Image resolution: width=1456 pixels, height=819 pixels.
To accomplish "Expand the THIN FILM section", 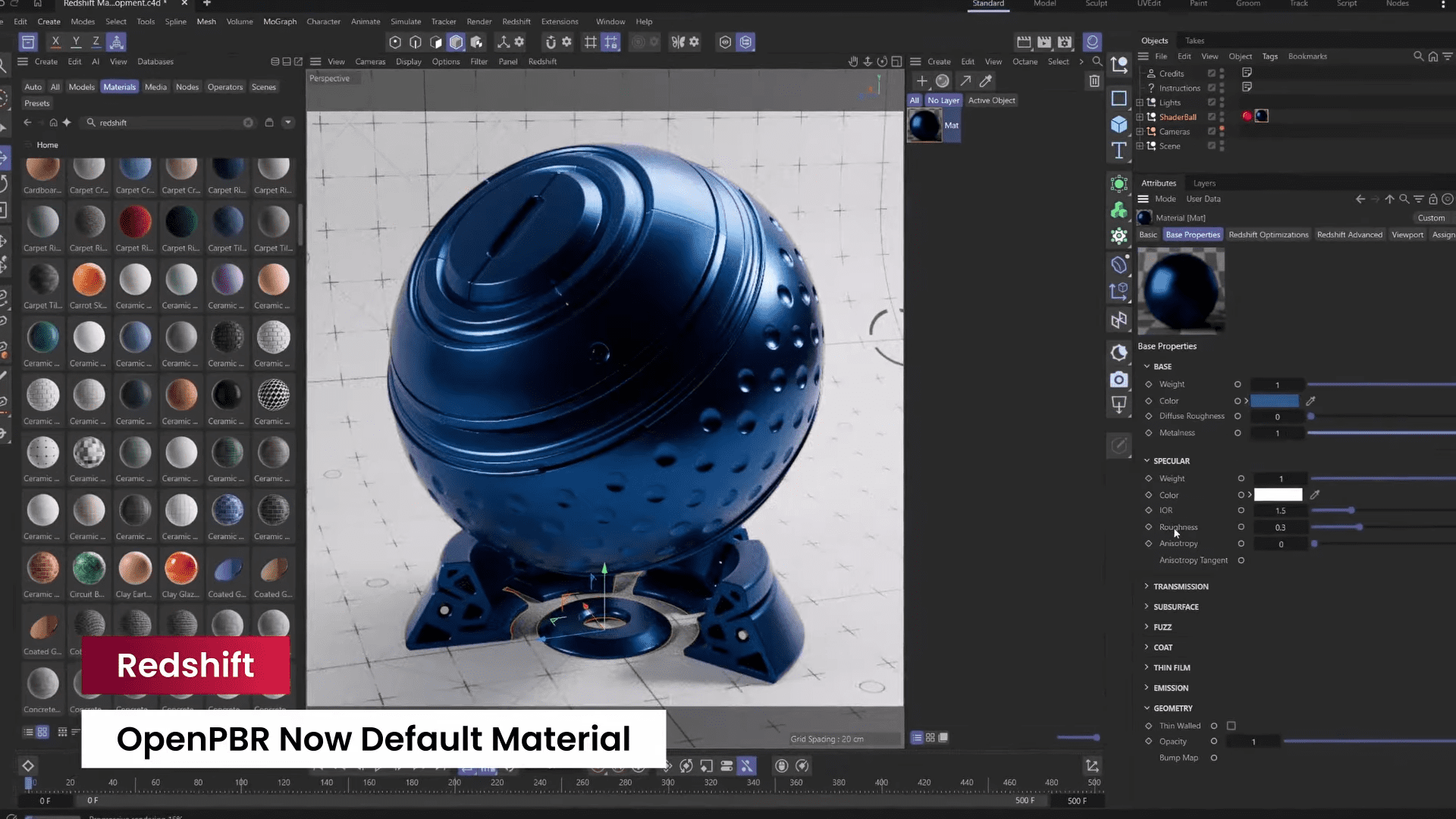I will (x=1147, y=667).
